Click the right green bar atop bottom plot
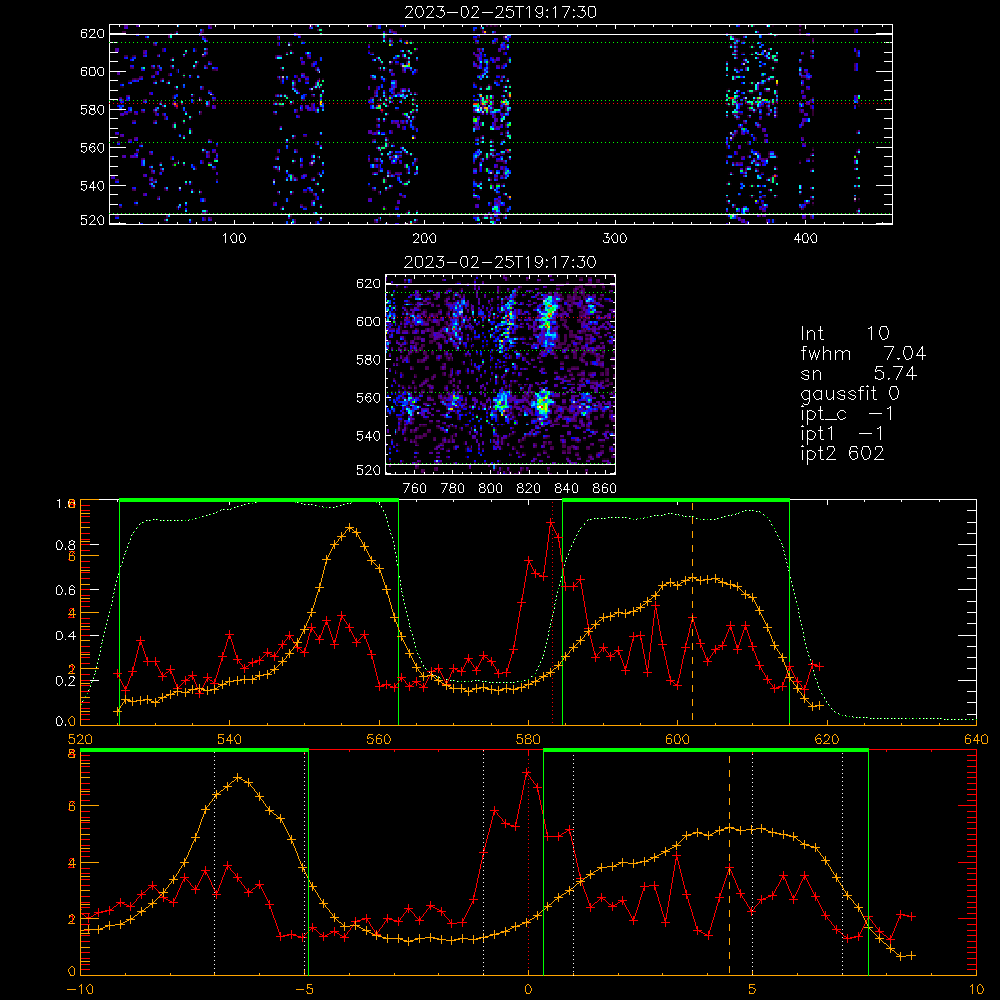 (x=706, y=750)
